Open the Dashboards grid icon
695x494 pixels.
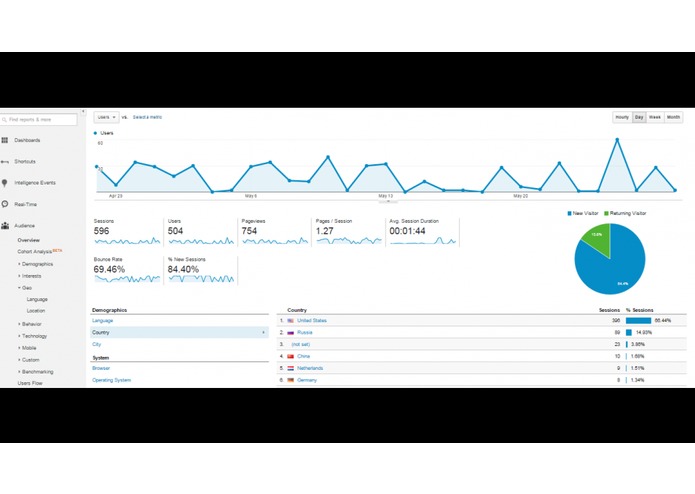[x=5, y=140]
